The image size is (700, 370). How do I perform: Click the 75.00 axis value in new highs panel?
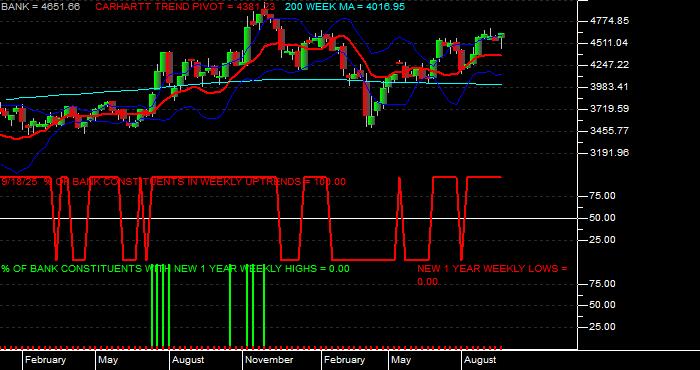[603, 284]
